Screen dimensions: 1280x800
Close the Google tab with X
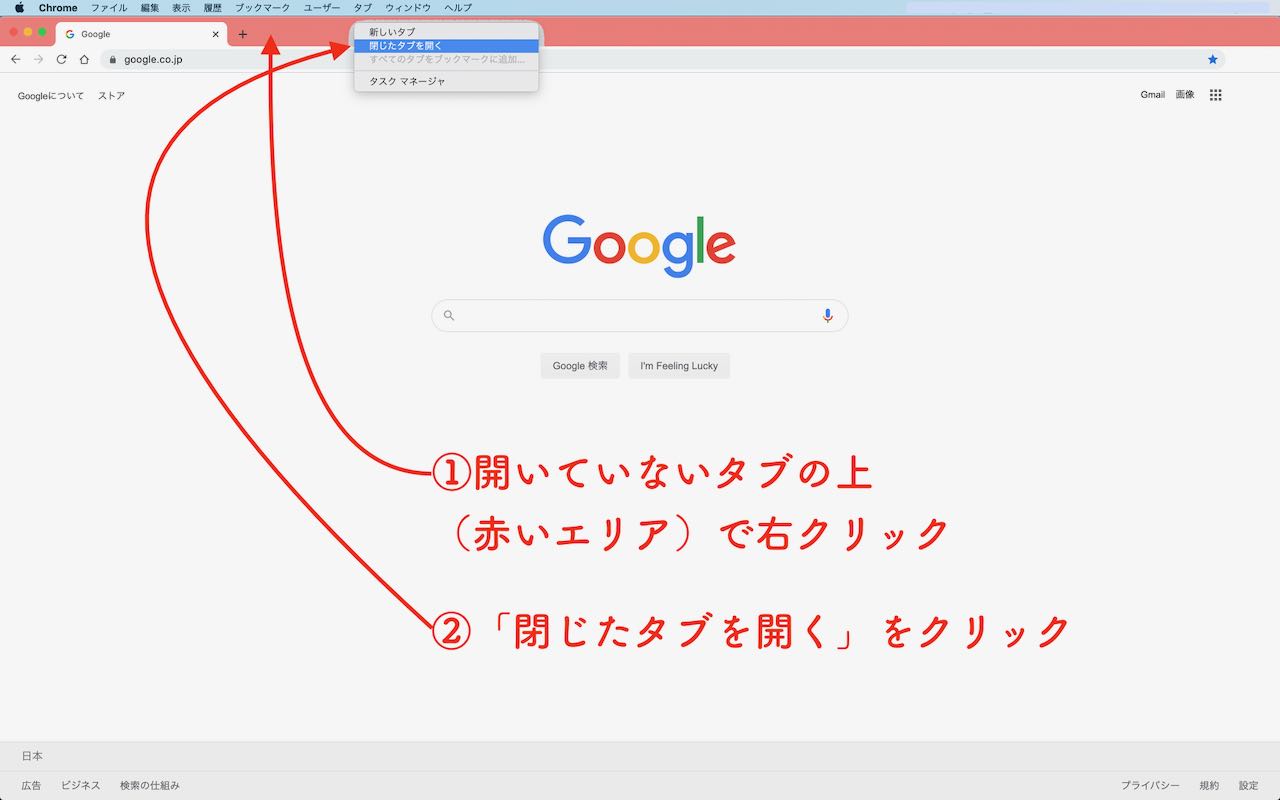pyautogui.click(x=215, y=34)
